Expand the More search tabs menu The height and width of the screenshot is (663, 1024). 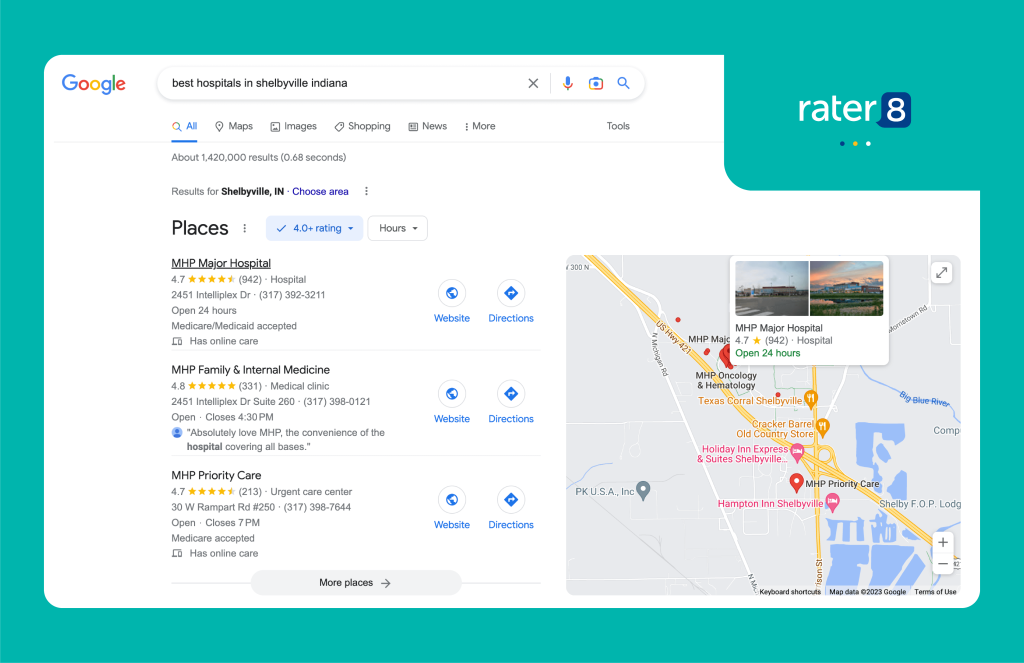tap(480, 126)
